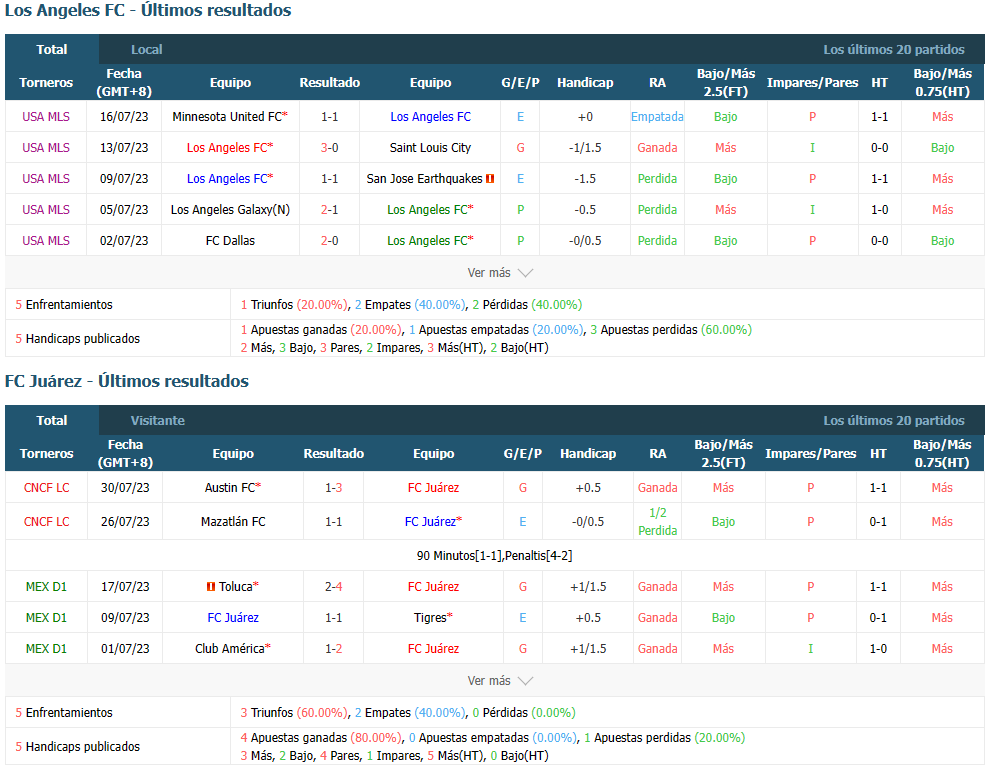Click handicap '-1/1.5' in Saint Louis City row

point(585,147)
